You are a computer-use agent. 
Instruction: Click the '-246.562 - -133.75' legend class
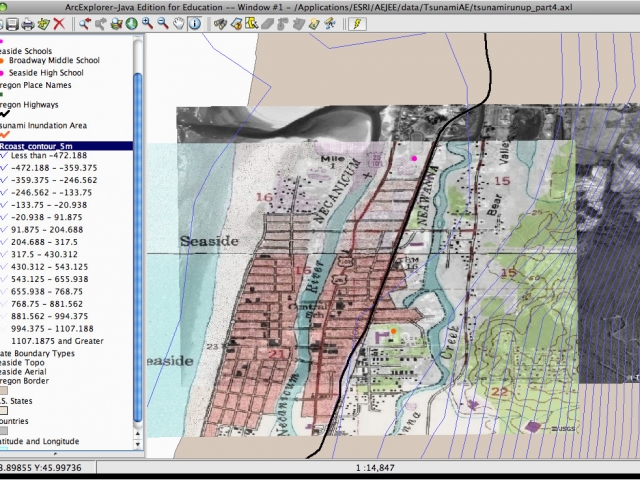click(x=51, y=193)
